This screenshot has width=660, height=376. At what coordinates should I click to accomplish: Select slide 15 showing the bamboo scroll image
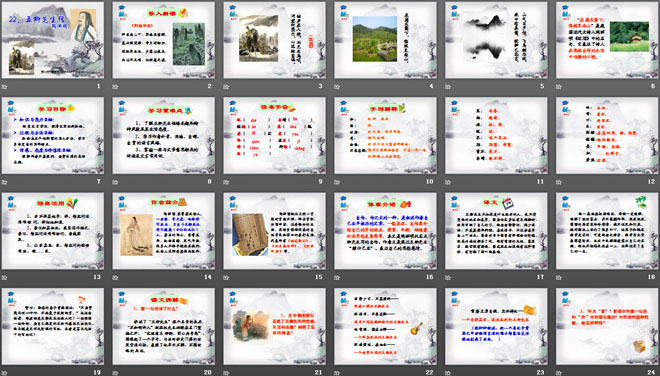click(x=274, y=231)
